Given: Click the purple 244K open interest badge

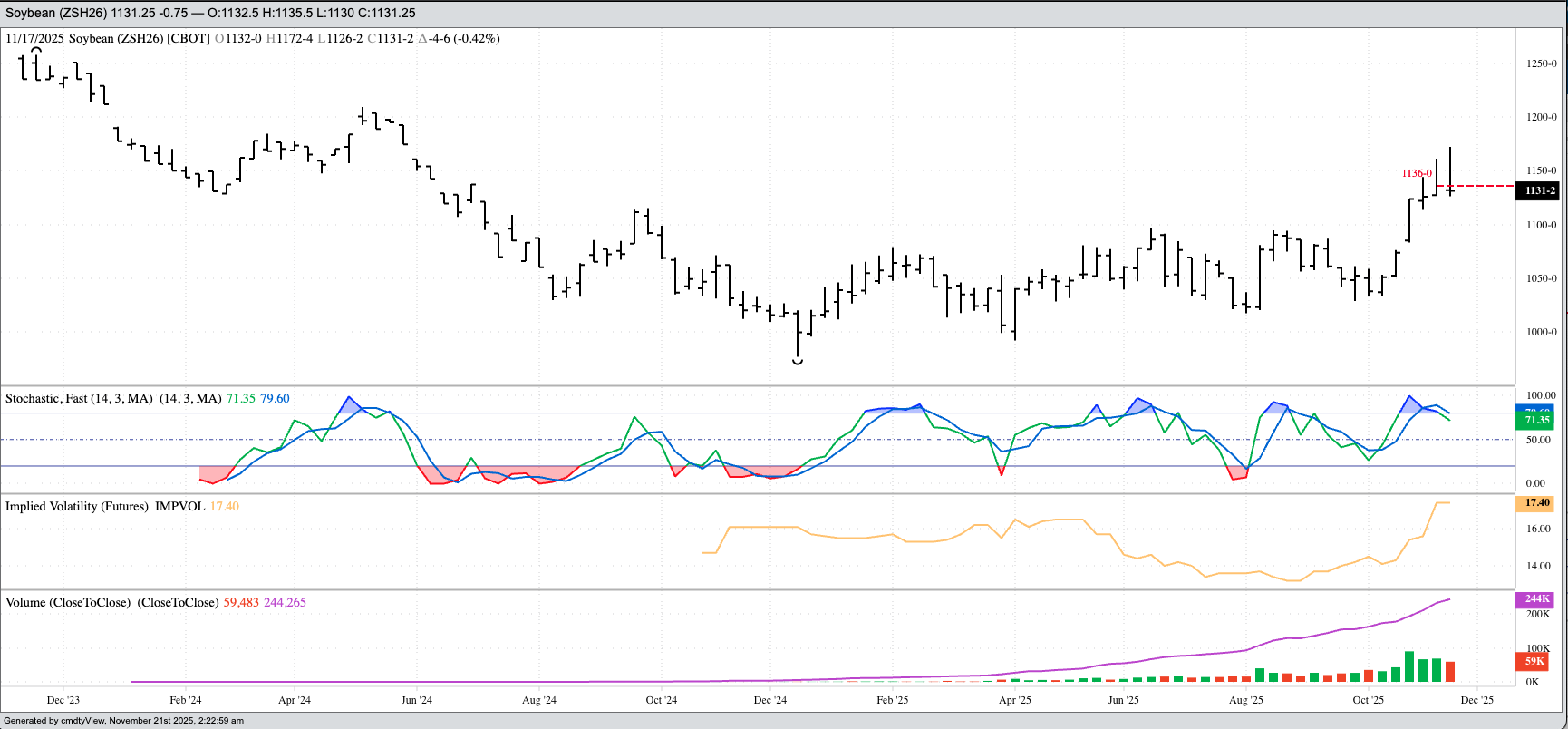Looking at the screenshot, I should point(1537,598).
